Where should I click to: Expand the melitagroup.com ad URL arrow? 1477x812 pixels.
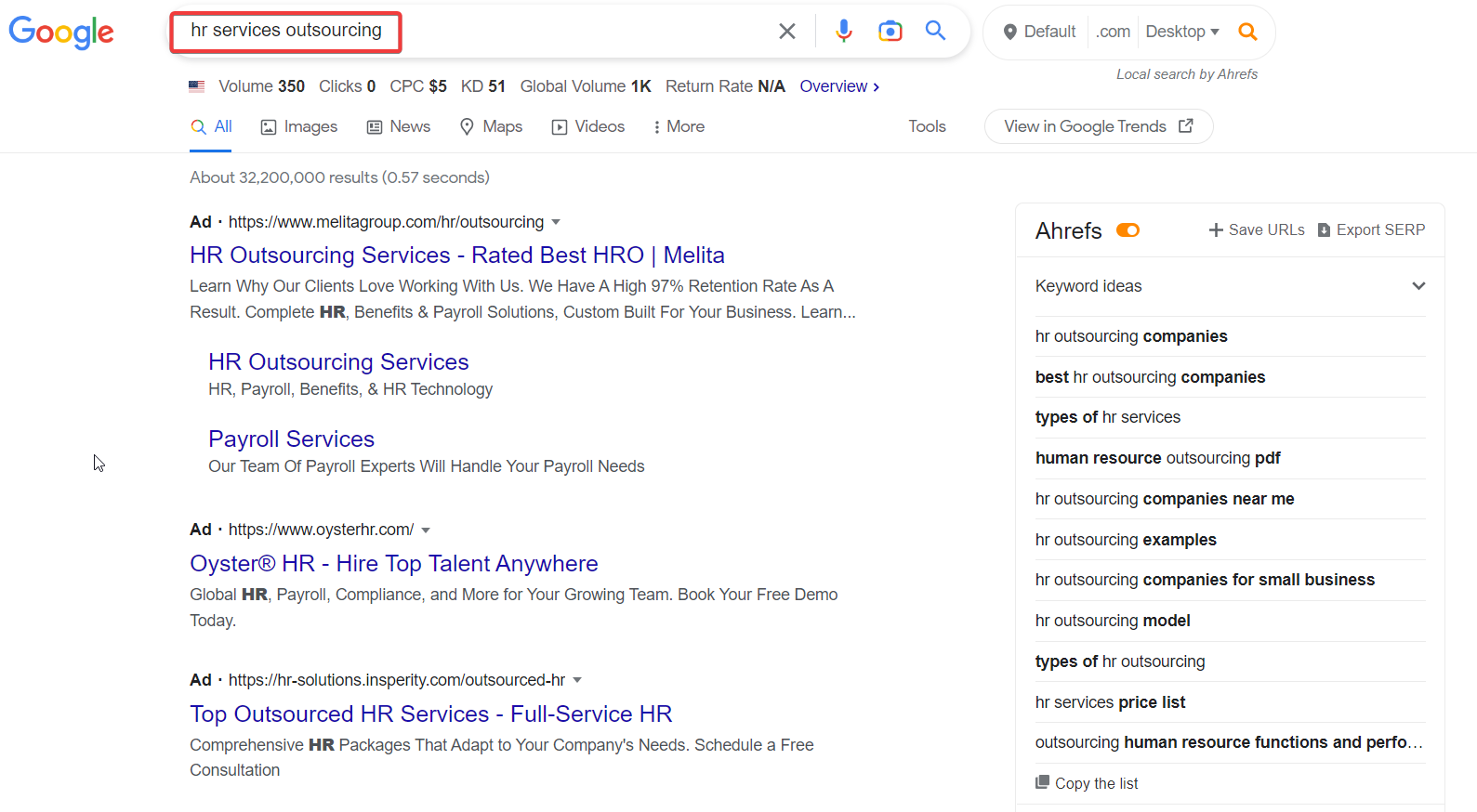556,222
